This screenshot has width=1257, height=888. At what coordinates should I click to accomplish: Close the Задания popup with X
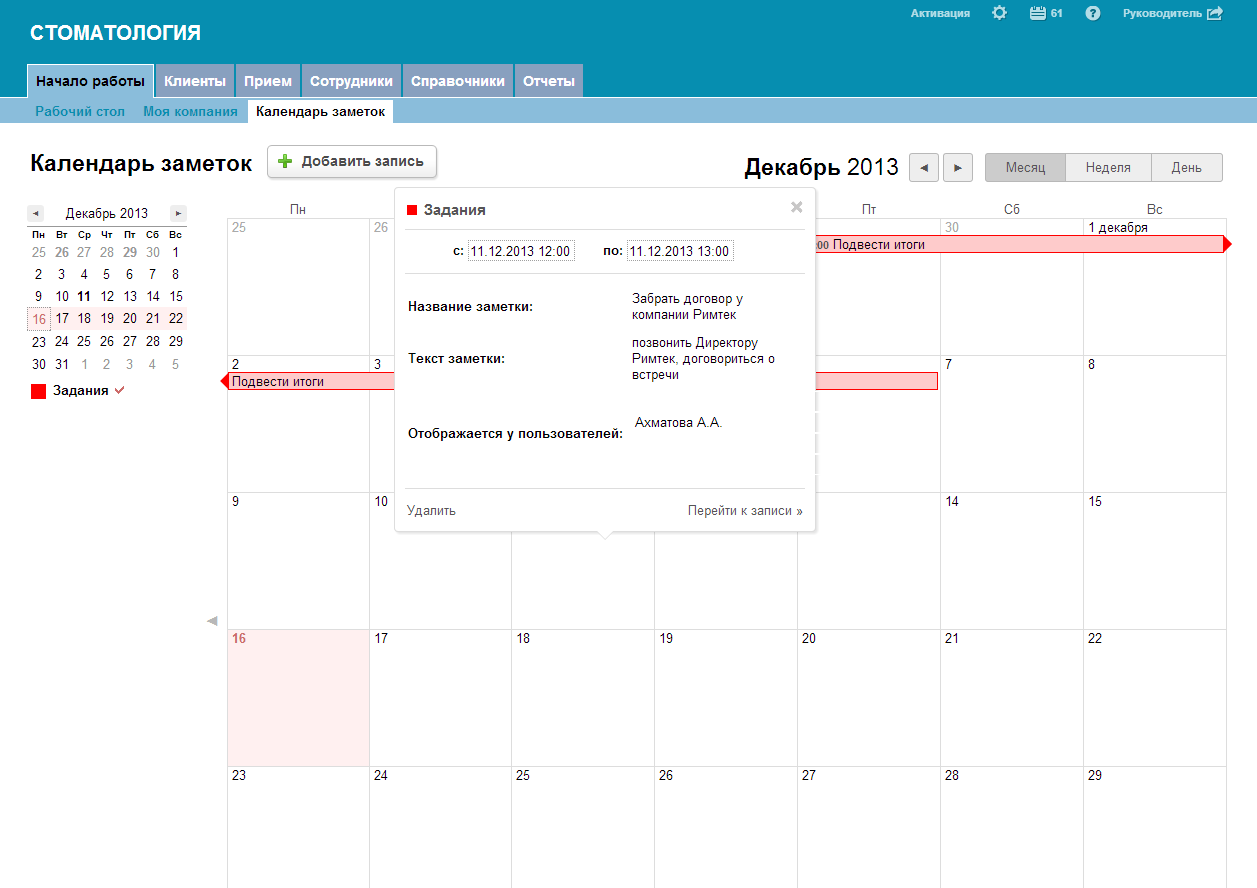(797, 207)
